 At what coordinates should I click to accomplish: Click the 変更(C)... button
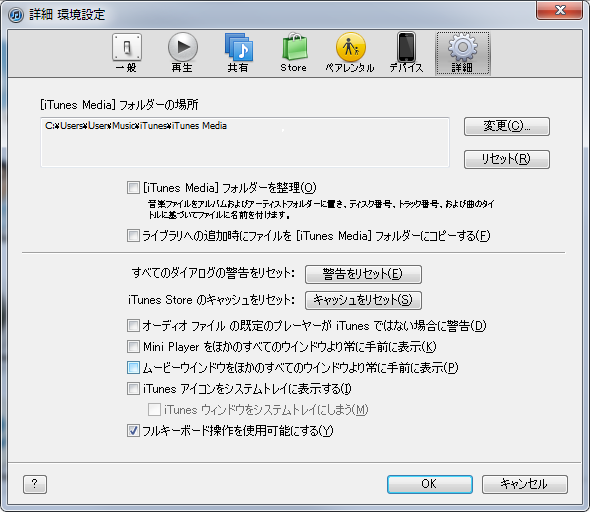pos(506,126)
